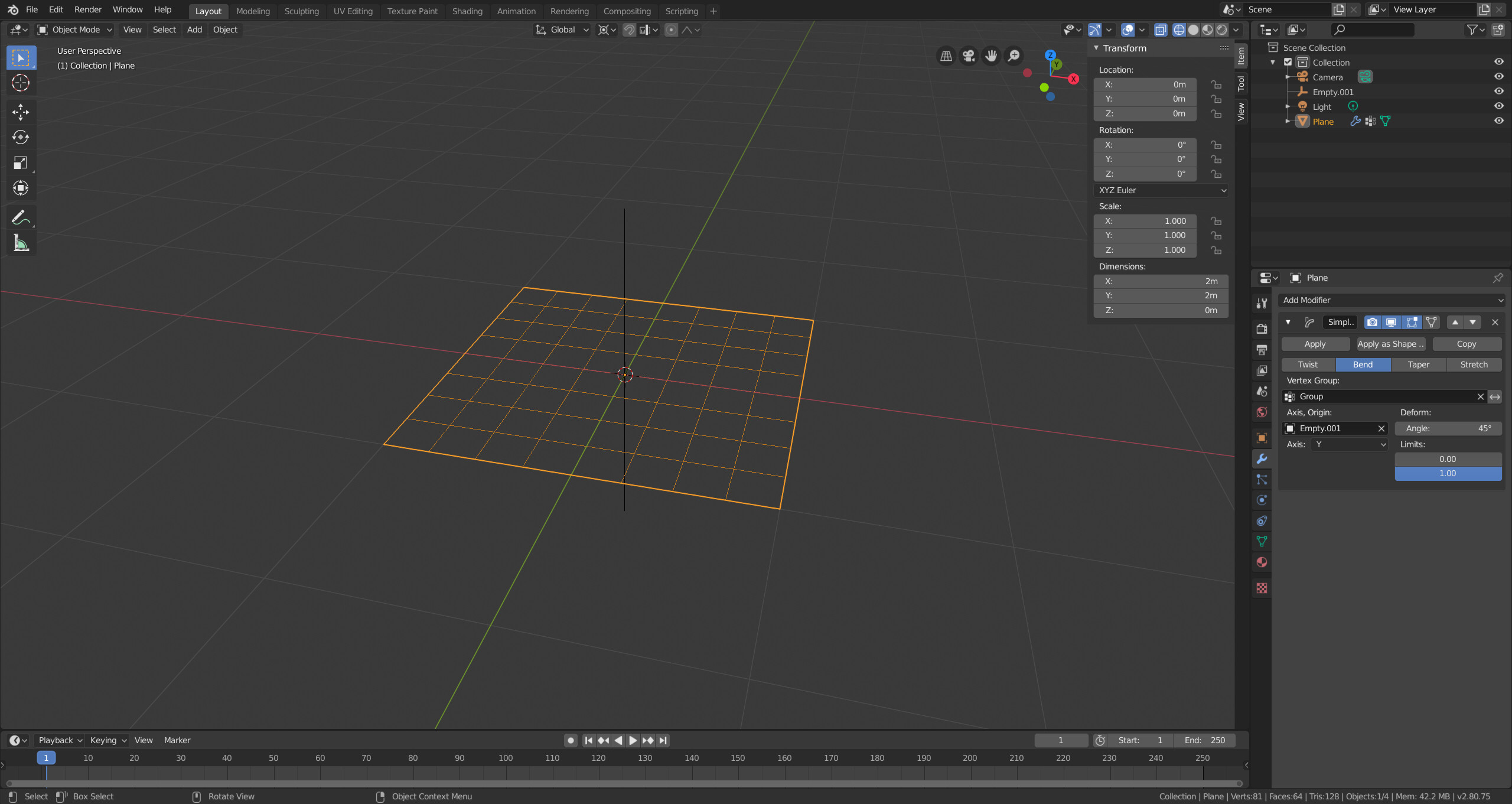Collapse the Transform panel
This screenshot has height=804, width=1512.
tap(1096, 48)
